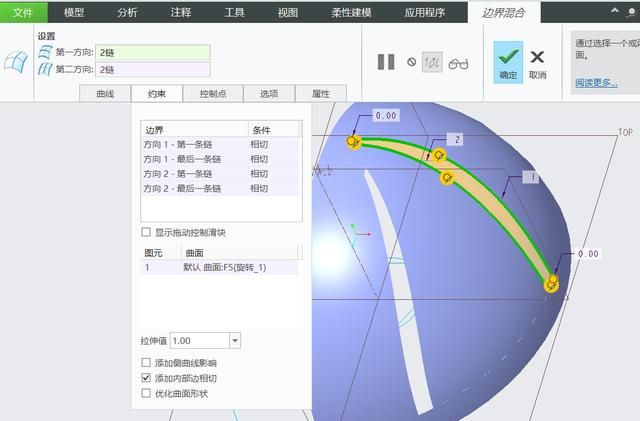Switch to the 工具 ribbon tab
The height and width of the screenshot is (421, 640).
point(234,13)
